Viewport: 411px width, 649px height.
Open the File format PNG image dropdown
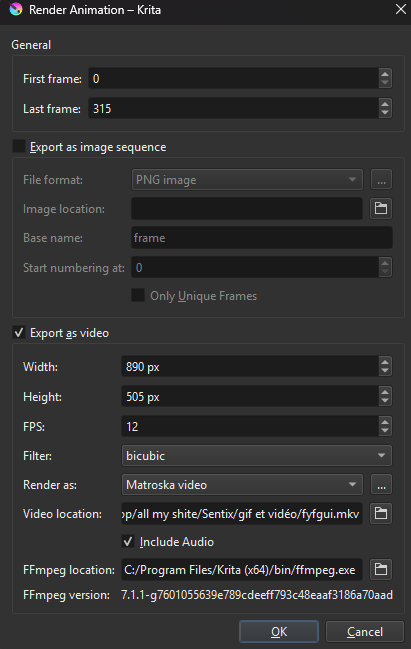point(247,180)
